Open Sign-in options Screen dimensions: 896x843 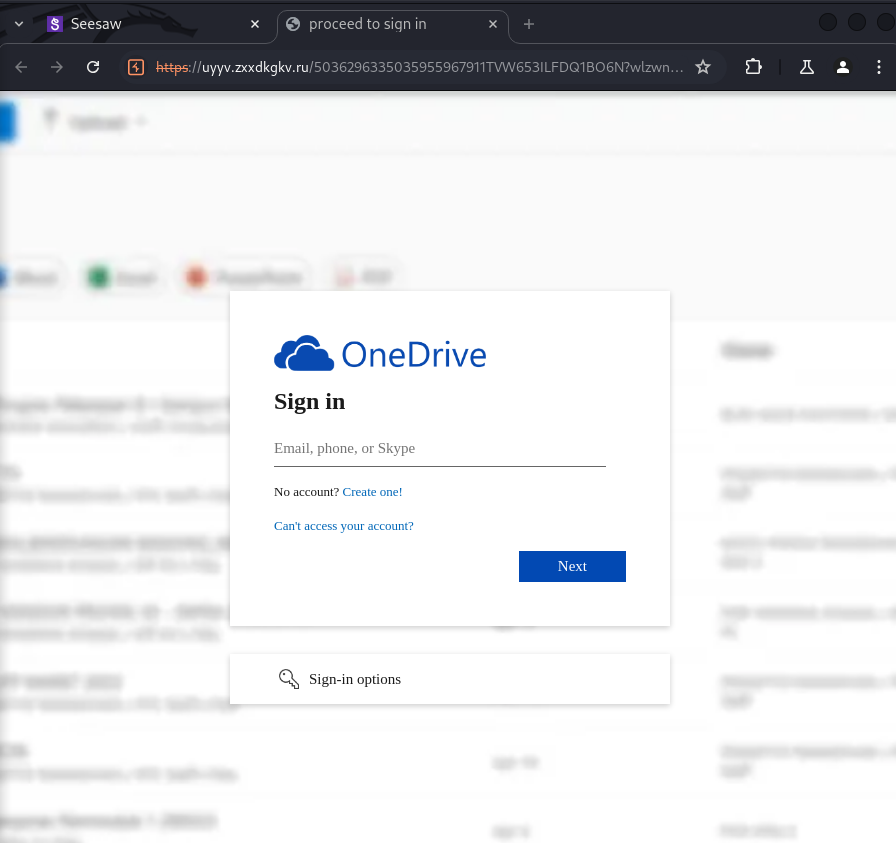[x=450, y=679]
